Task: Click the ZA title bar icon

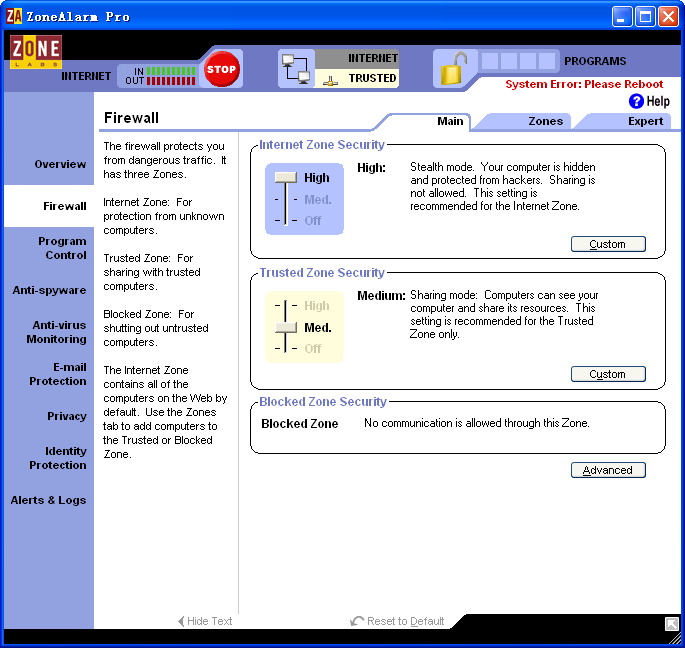Action: 14,17
